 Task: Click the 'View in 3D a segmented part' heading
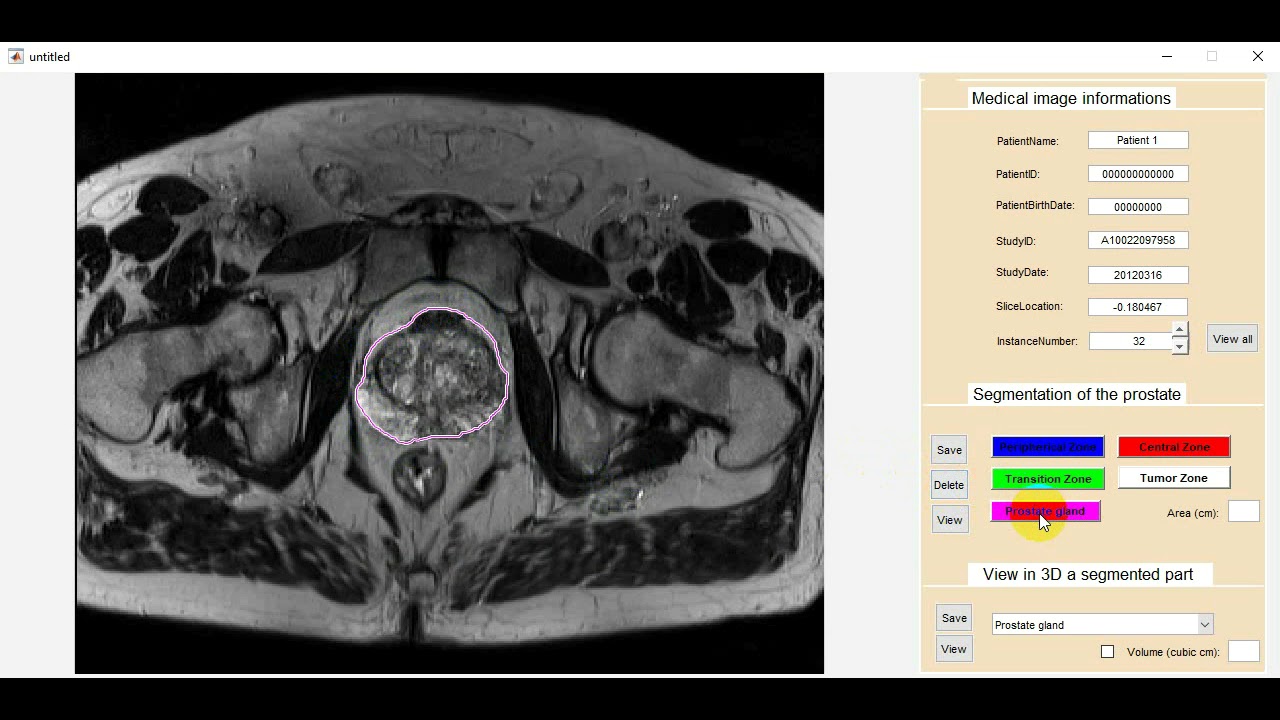click(x=1088, y=574)
